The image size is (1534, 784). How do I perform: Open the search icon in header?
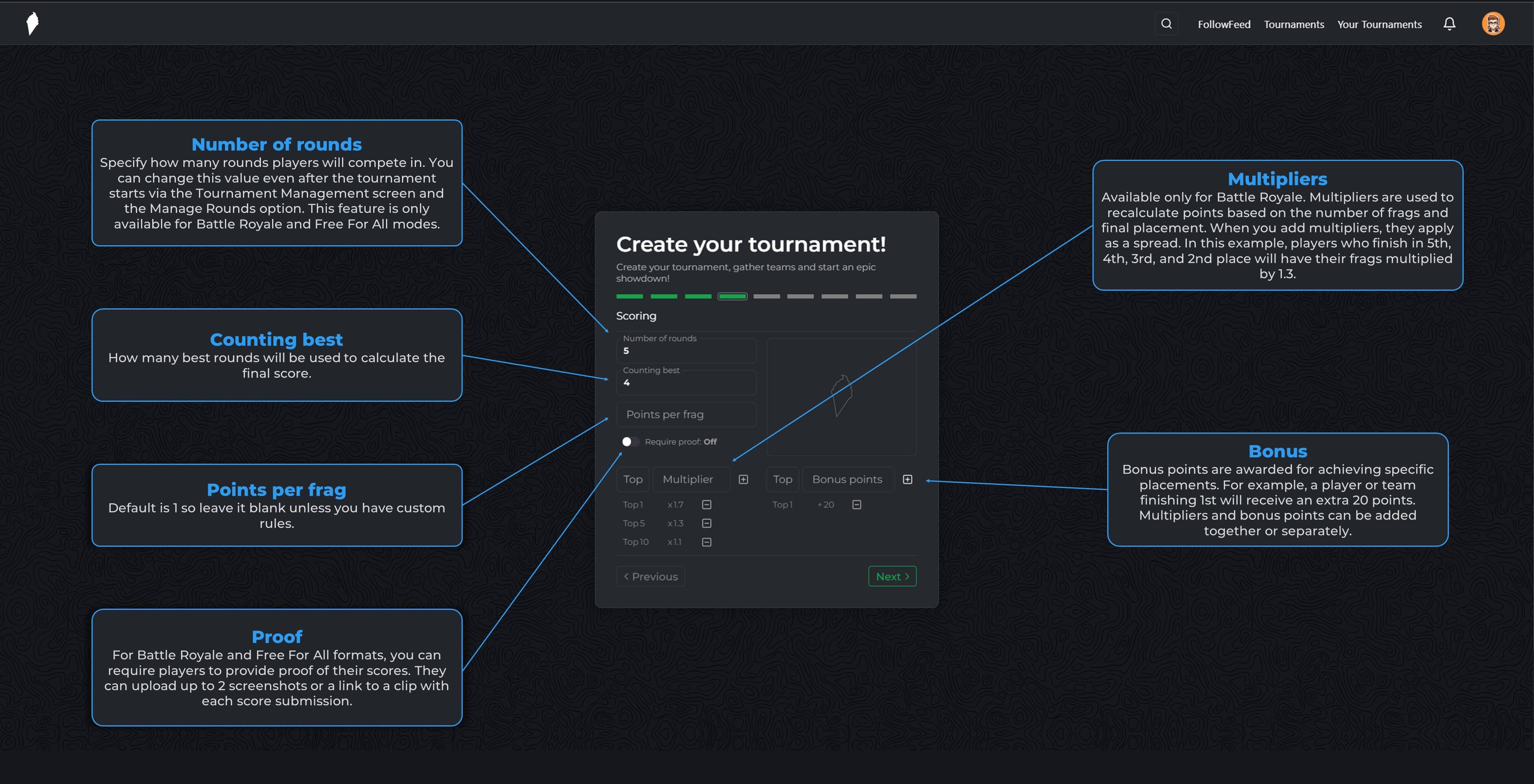pos(1166,24)
